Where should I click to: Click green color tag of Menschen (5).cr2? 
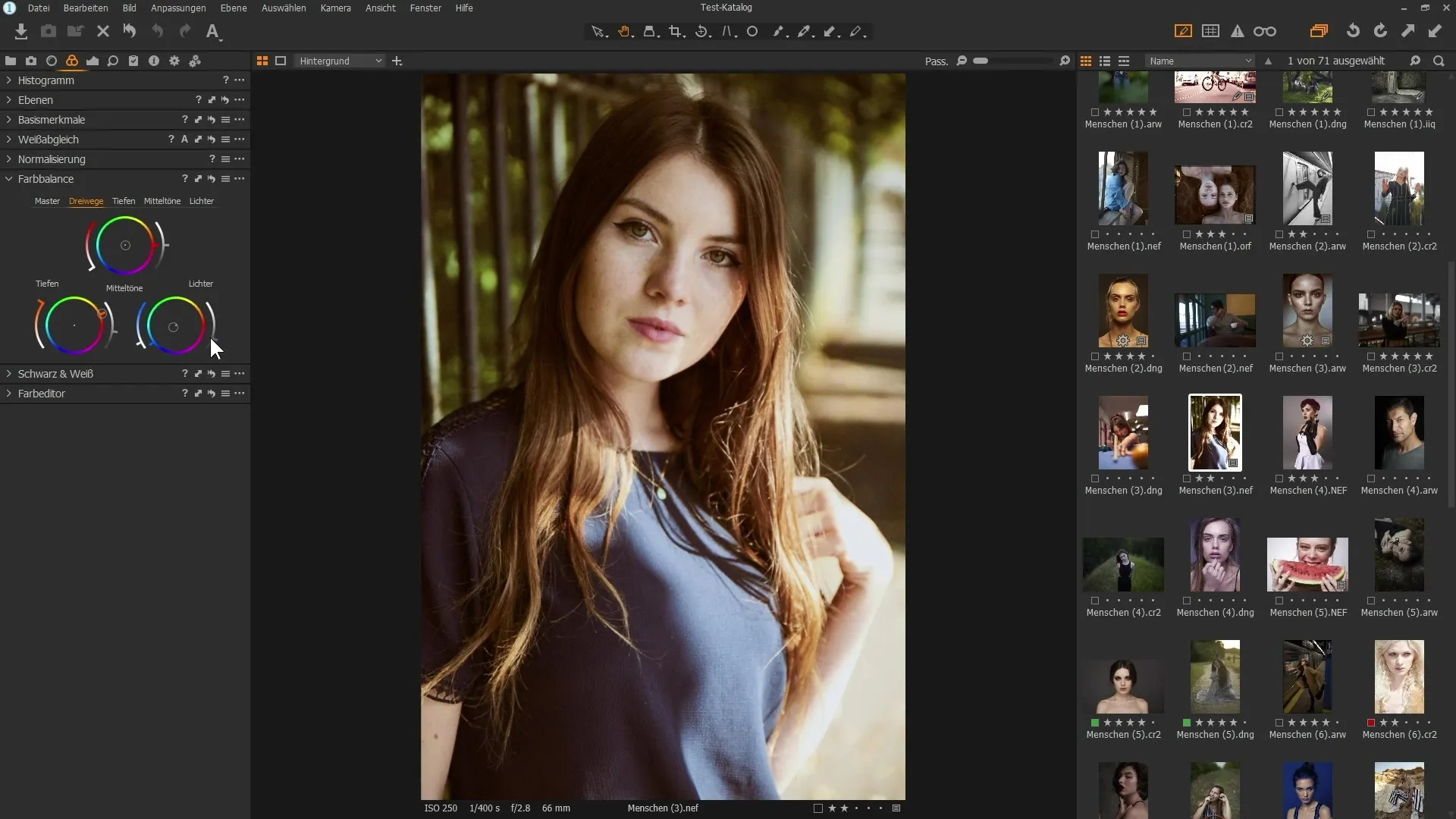point(1095,723)
